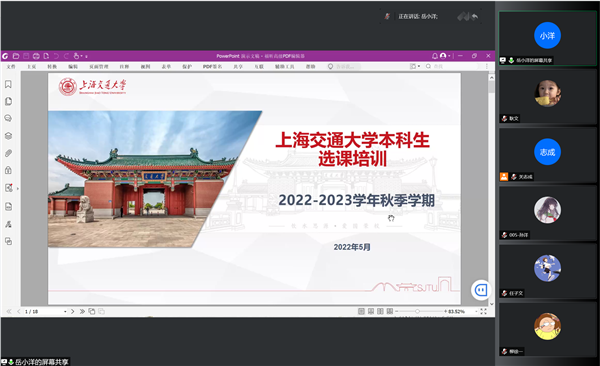Viewport: 600px width, 366px height.
Task: Click the lightbulb tell-me icon
Action: point(330,66)
